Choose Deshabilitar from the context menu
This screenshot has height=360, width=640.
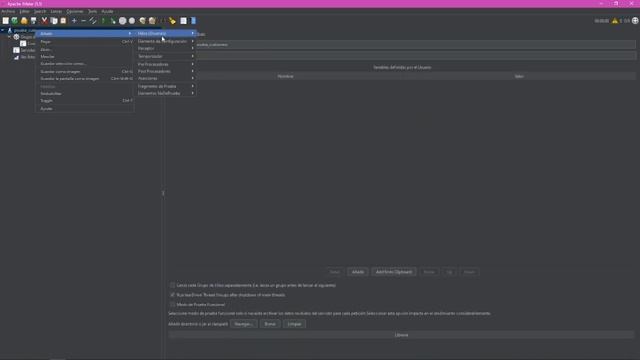(85, 93)
